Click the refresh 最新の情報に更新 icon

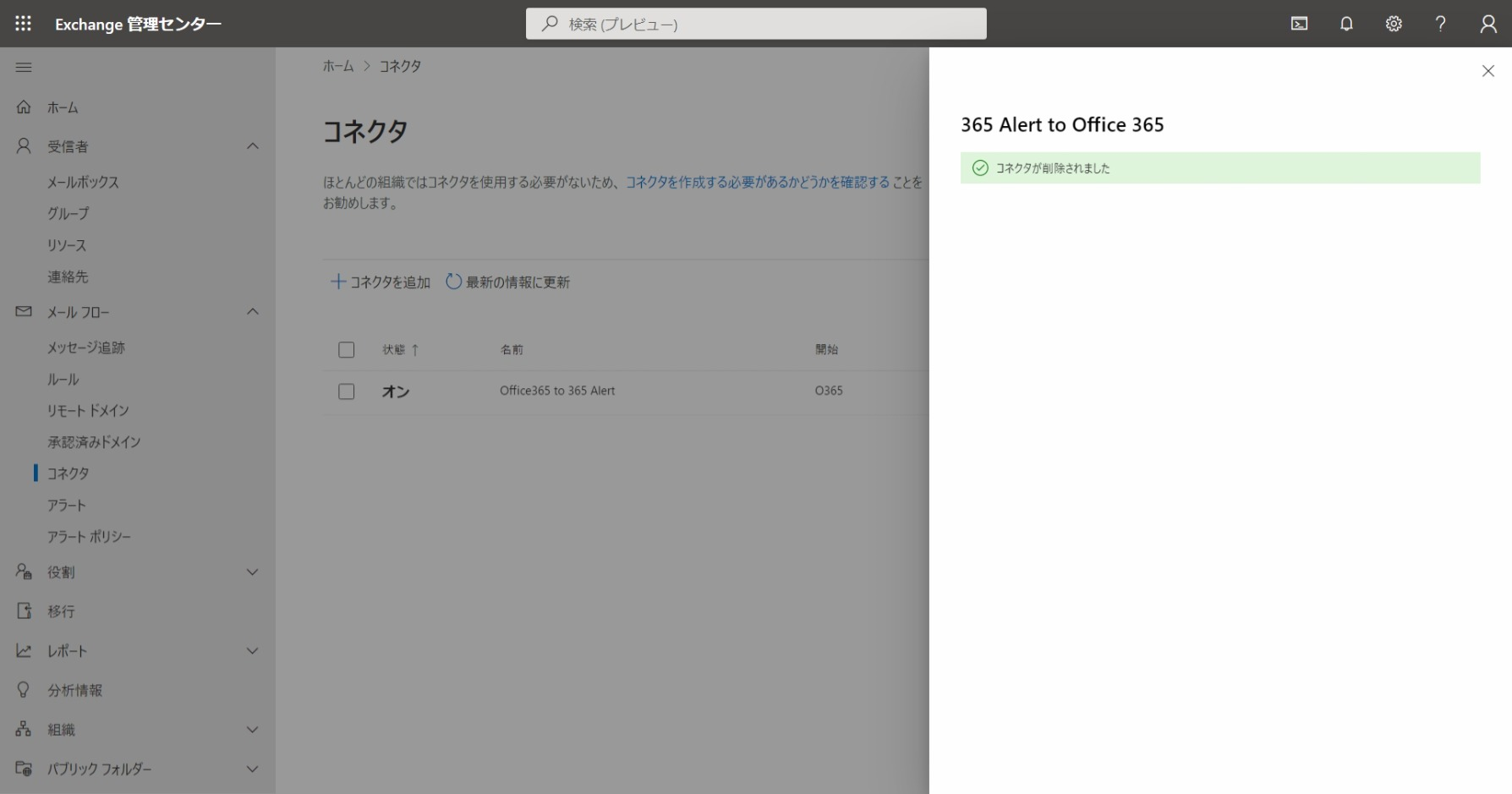click(x=454, y=282)
